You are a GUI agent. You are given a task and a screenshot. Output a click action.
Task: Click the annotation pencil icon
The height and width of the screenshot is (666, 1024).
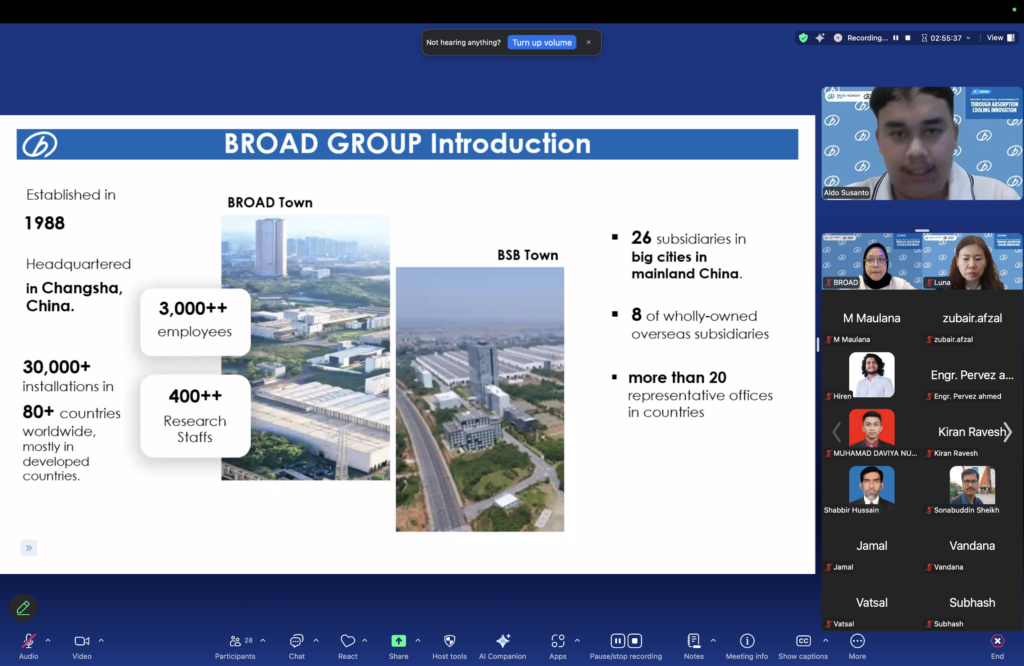coord(23,607)
